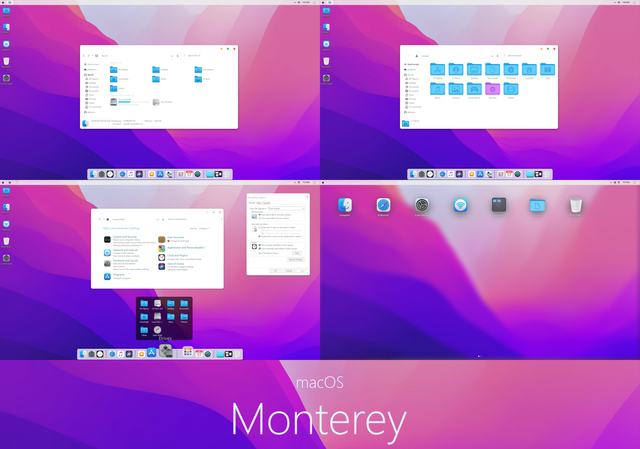This screenshot has width=640, height=449.
Task: Click Safari icon in top-left screenshot dock
Action: pos(122,174)
